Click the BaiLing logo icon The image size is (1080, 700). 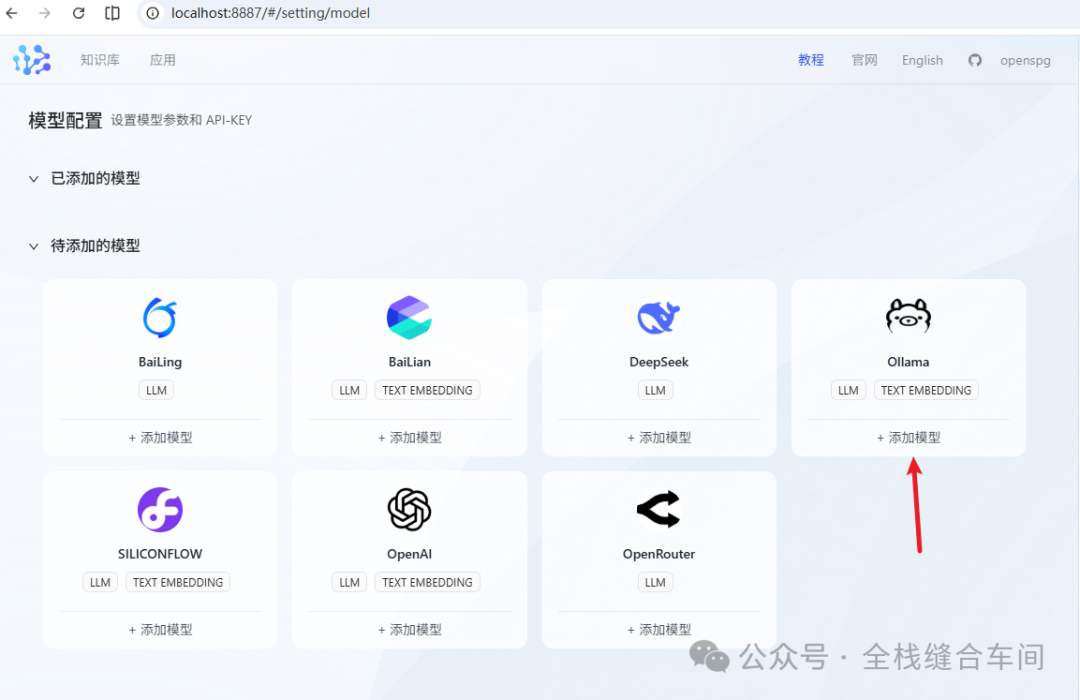coord(160,318)
